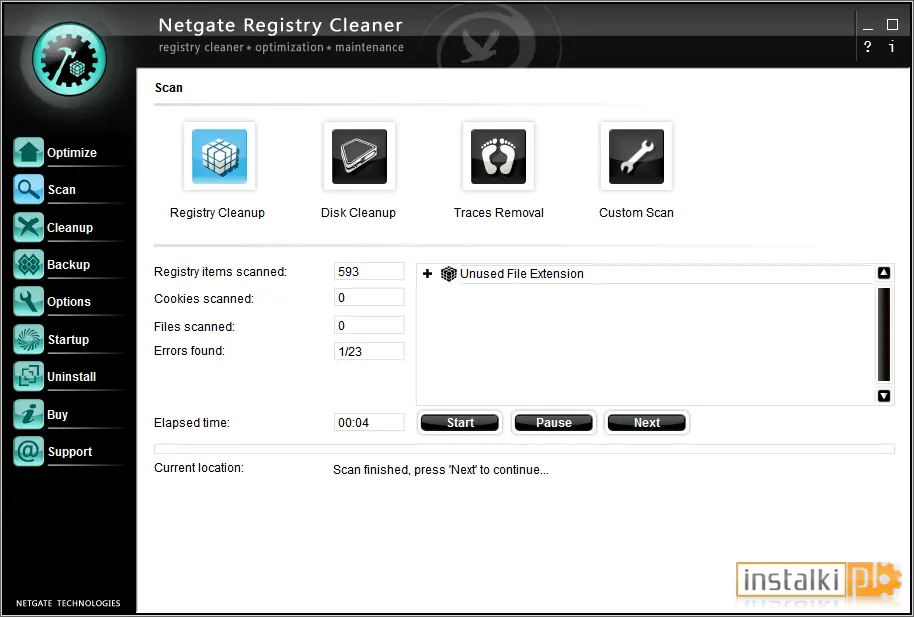Open the Backup menu label
Screen dimensions: 914x617
[68, 265]
